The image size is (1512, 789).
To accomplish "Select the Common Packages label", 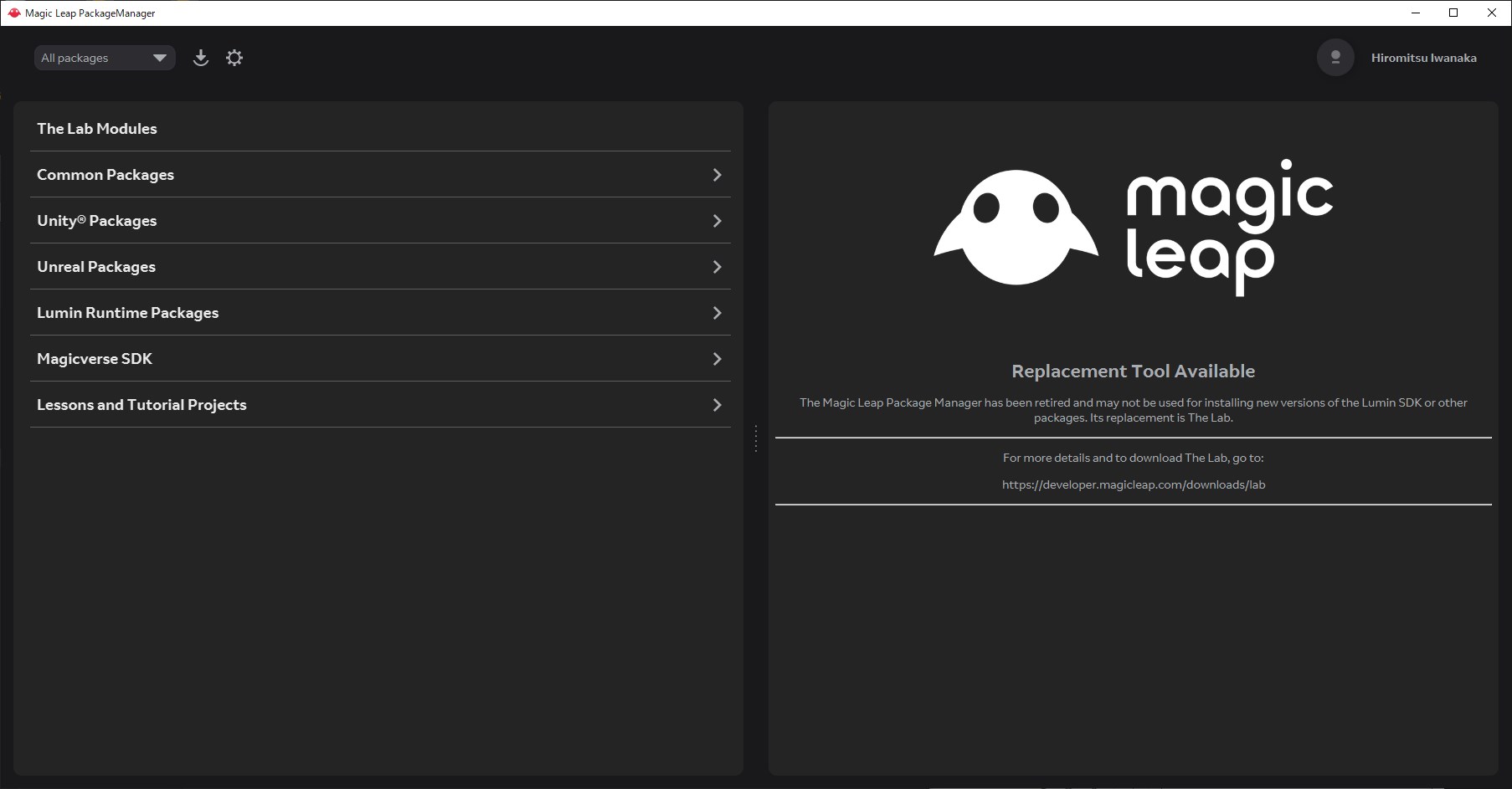I will click(x=105, y=175).
